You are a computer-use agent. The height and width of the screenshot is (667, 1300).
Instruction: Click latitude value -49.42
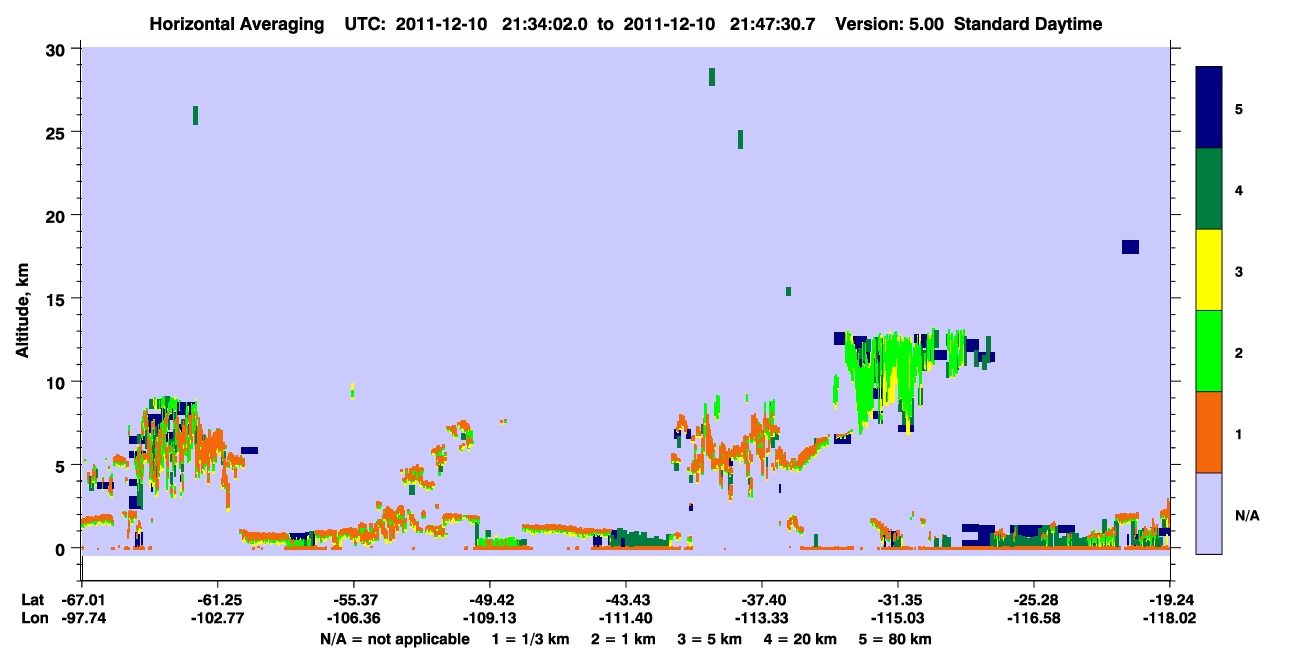[x=489, y=600]
